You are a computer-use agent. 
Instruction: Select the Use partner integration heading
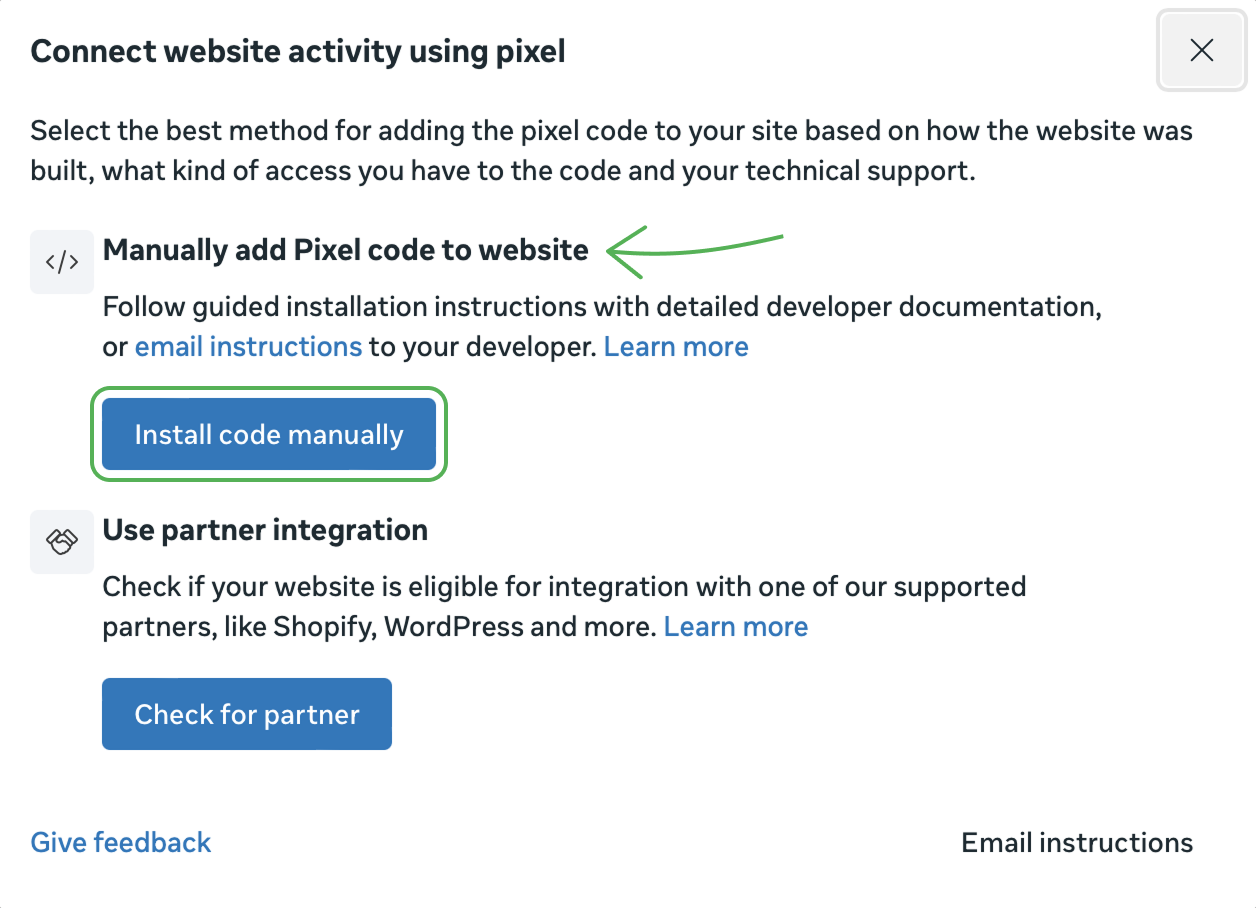(x=265, y=530)
